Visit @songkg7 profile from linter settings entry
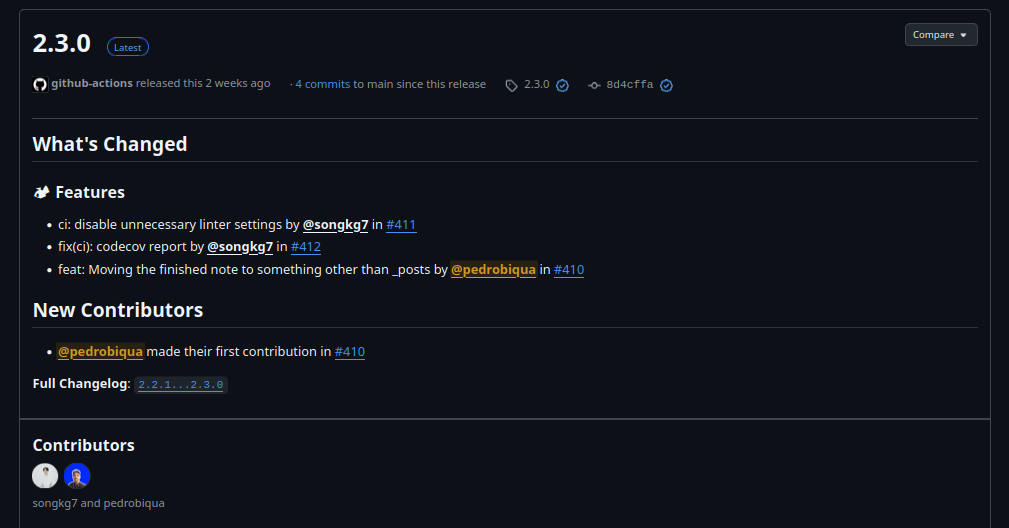The width and height of the screenshot is (1009, 528). pos(336,225)
